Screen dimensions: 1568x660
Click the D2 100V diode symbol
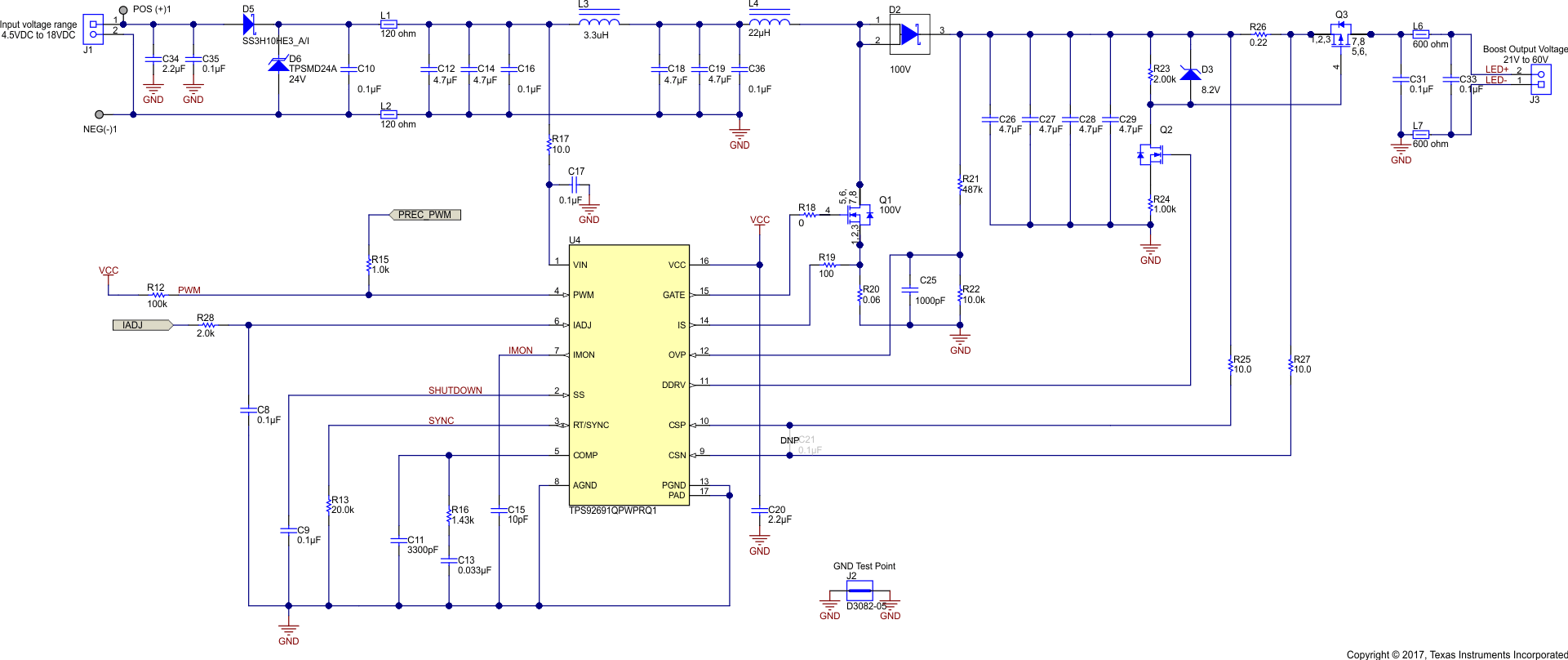910,34
